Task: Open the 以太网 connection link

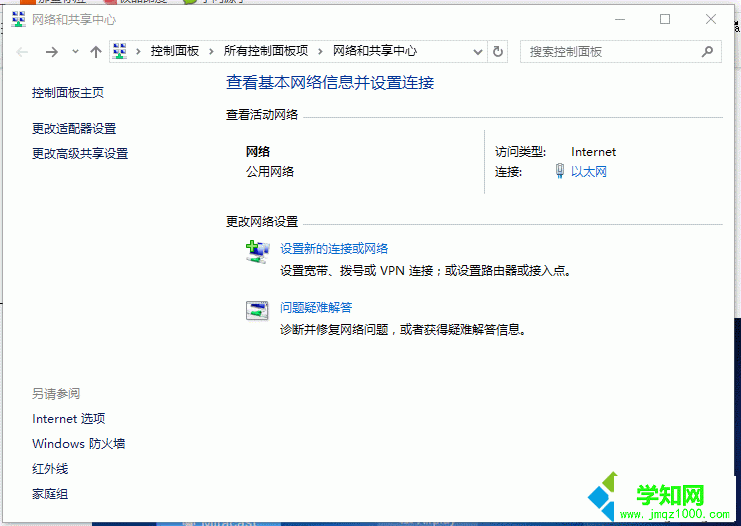Action: click(x=589, y=172)
